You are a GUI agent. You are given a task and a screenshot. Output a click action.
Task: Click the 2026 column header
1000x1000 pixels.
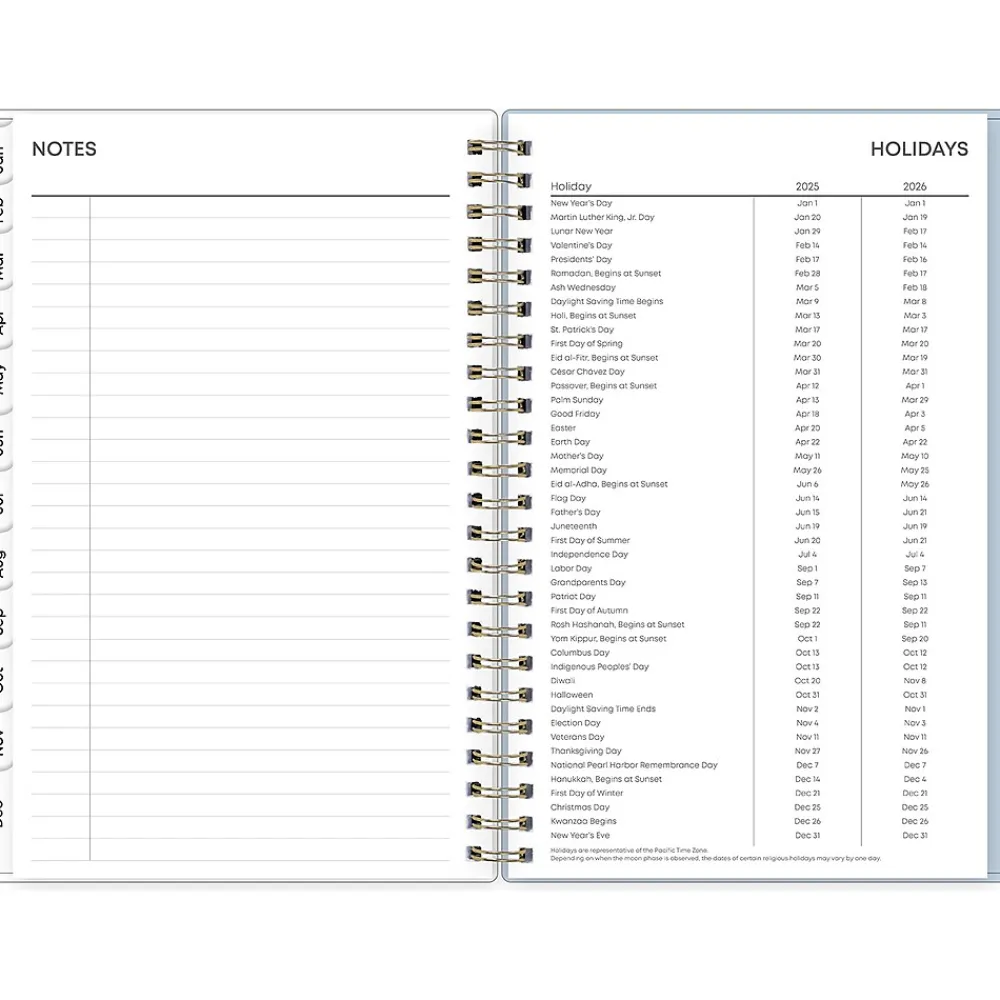[914, 186]
